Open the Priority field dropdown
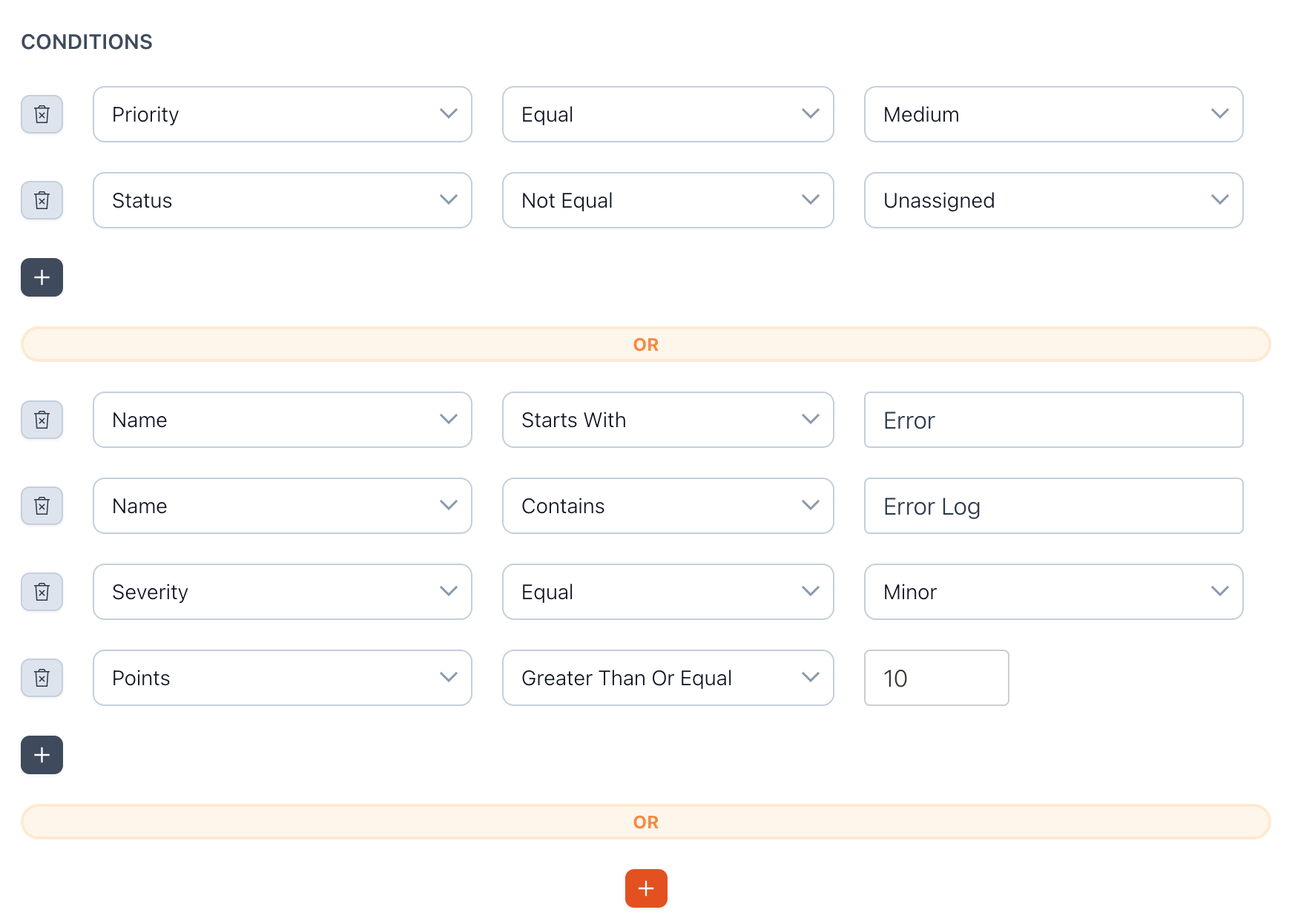 point(282,114)
